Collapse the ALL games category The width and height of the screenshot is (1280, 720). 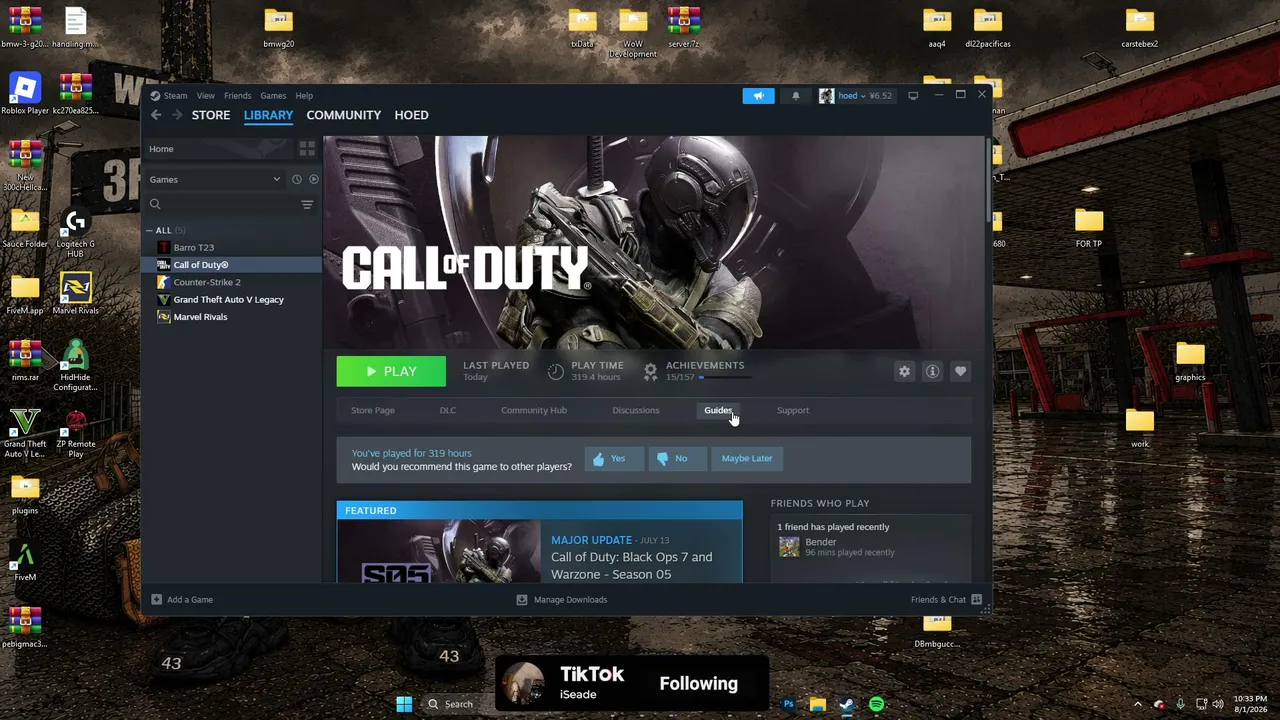click(149, 230)
